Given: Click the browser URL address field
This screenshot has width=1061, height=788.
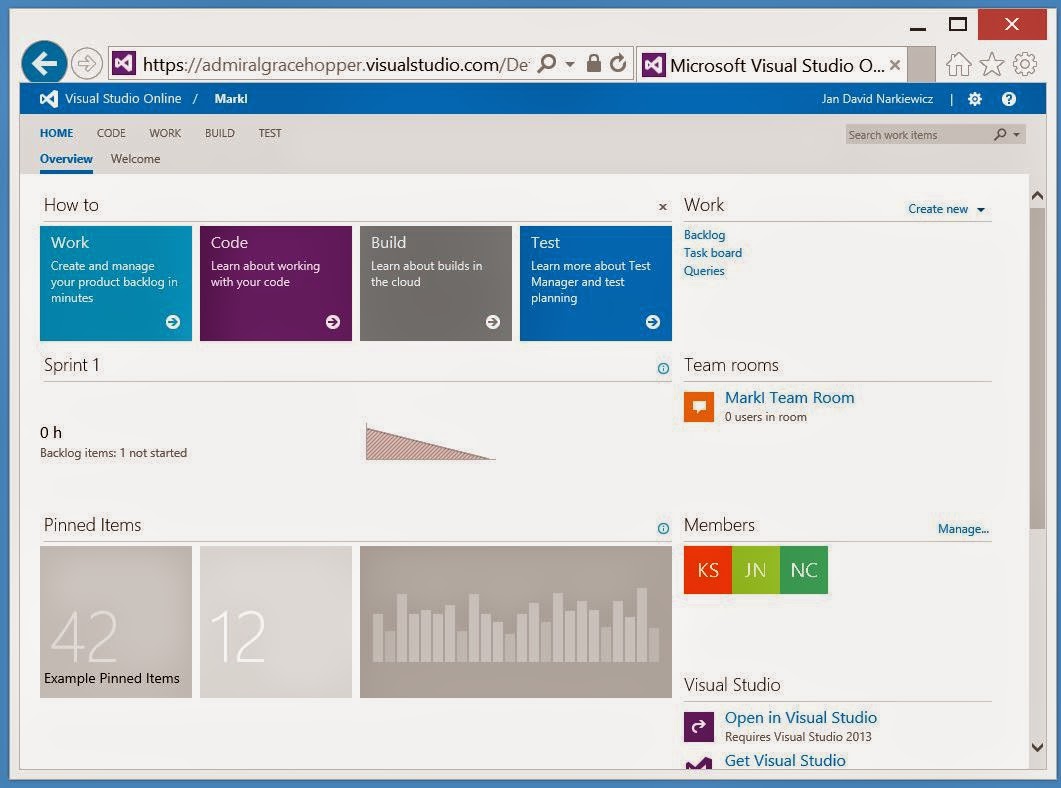Looking at the screenshot, I should pyautogui.click(x=336, y=64).
